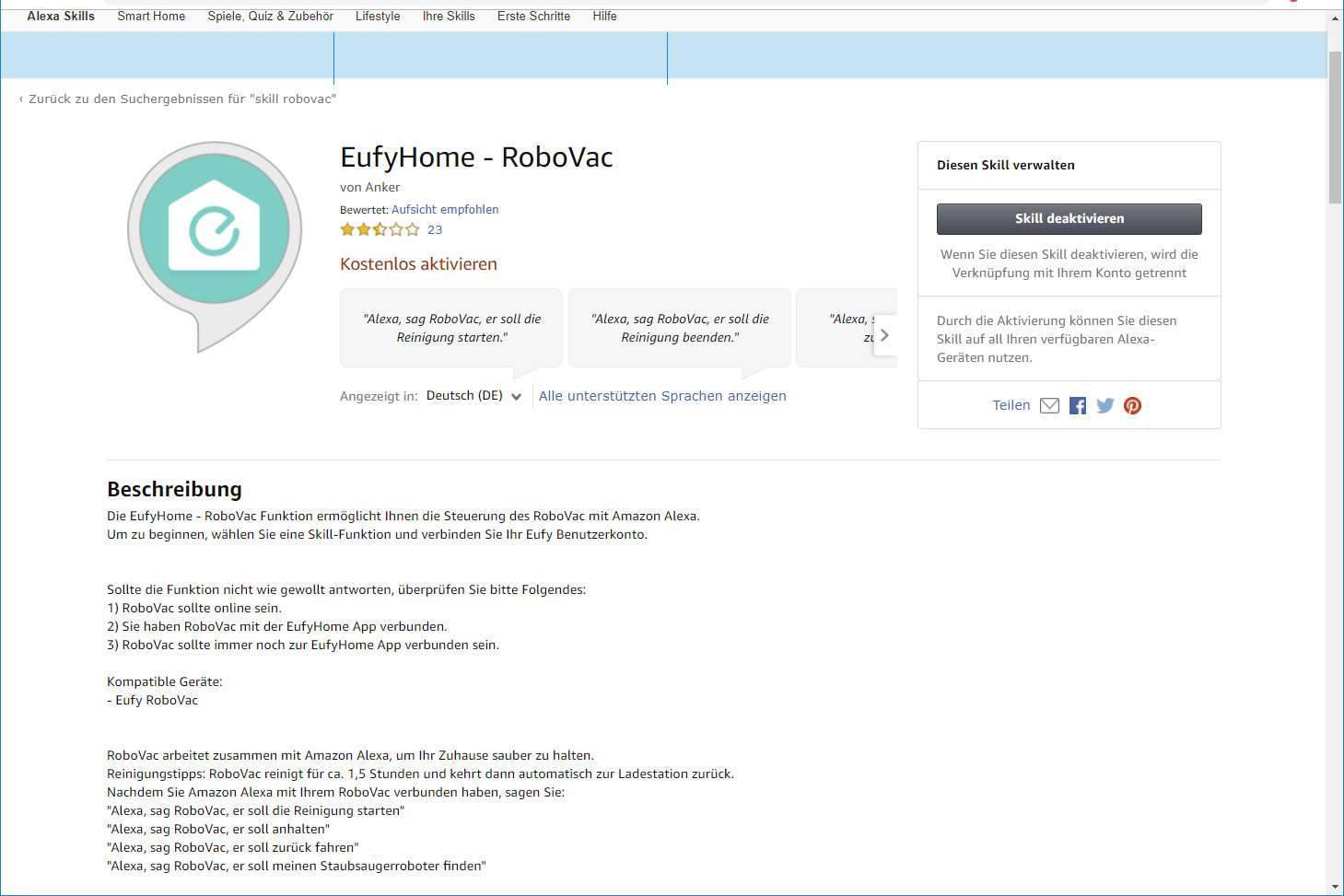The width and height of the screenshot is (1344, 896).
Task: Click the Diesen Skill verwalten heading
Action: (x=1006, y=165)
